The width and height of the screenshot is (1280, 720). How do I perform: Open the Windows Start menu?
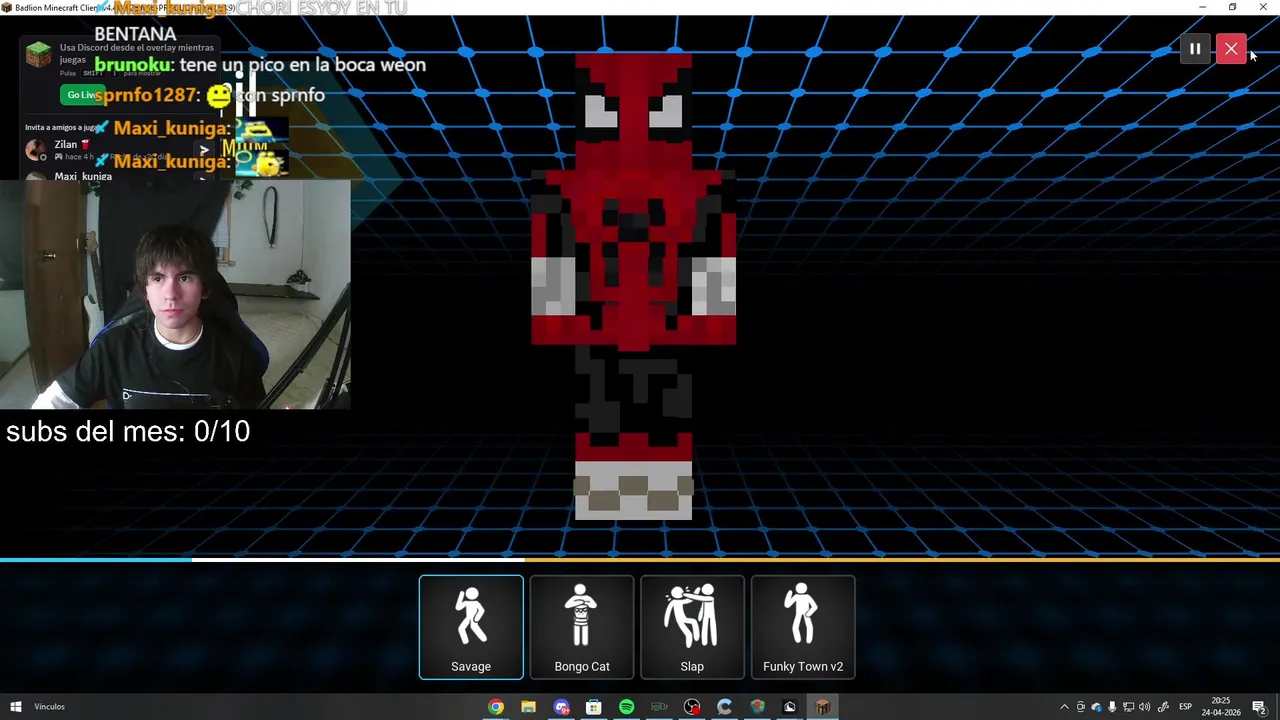click(16, 707)
